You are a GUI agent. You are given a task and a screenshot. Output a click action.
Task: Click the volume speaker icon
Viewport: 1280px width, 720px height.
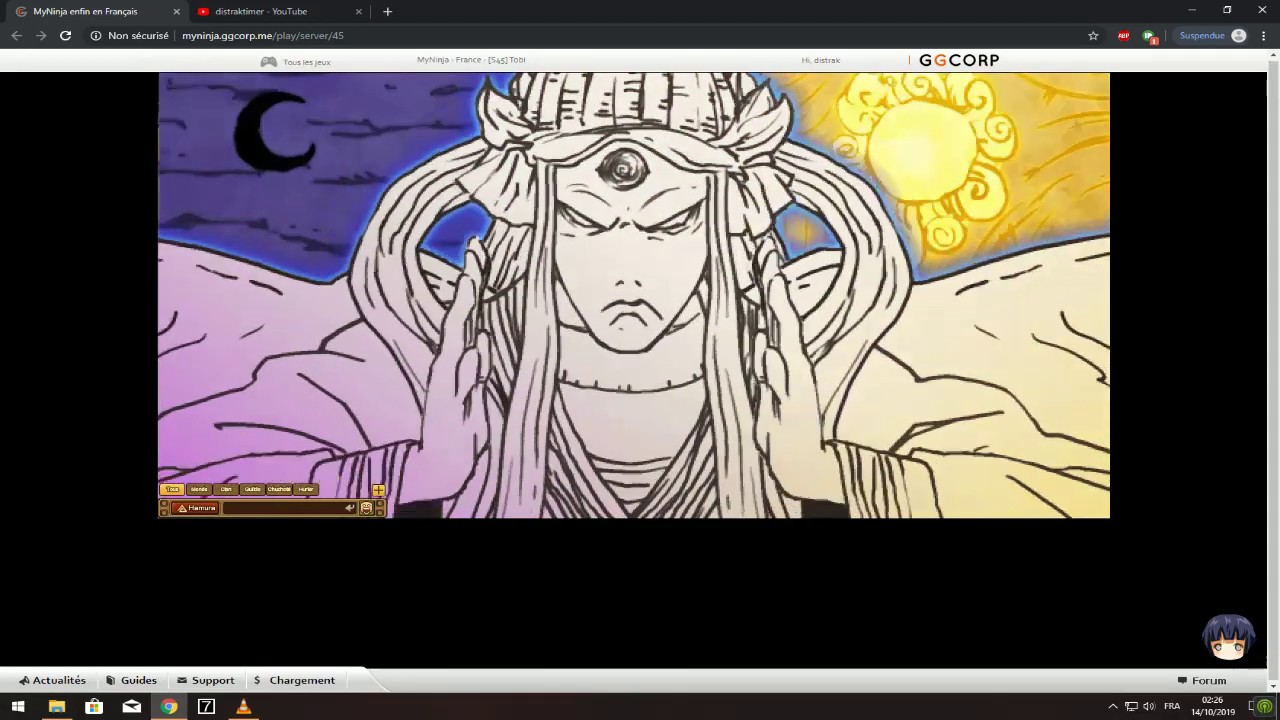point(1149,706)
